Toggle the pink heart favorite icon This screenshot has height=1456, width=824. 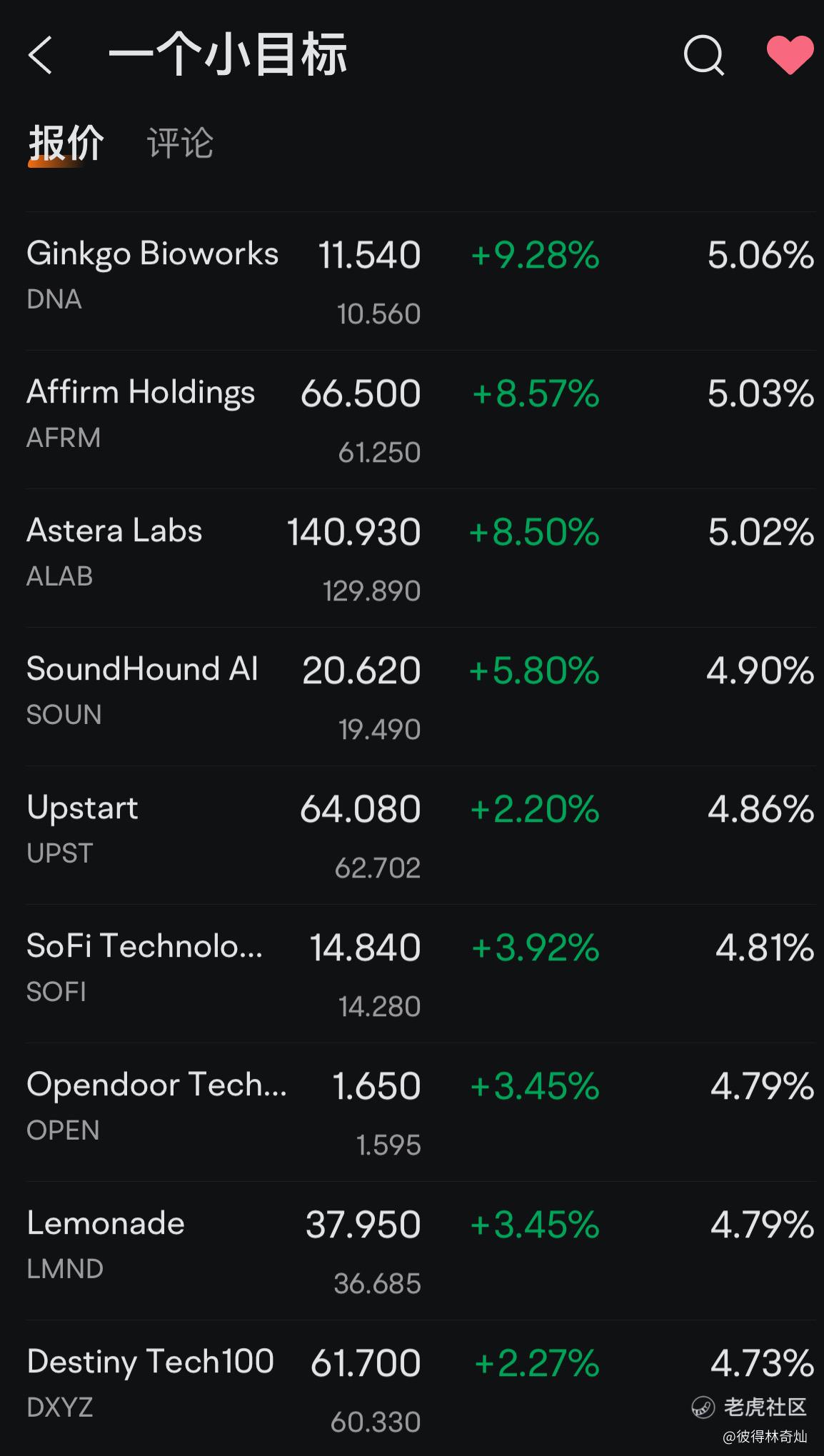tap(790, 55)
